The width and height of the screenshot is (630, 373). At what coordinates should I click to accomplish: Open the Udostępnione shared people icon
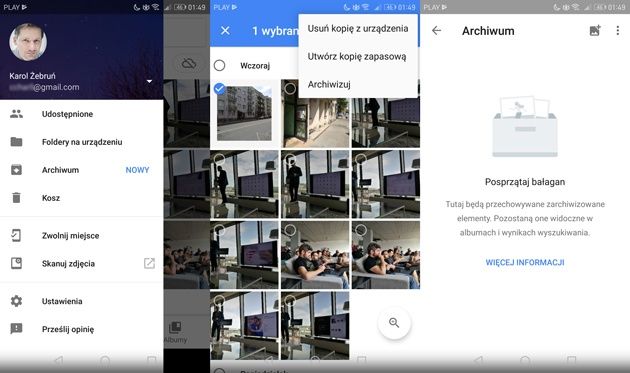16,114
